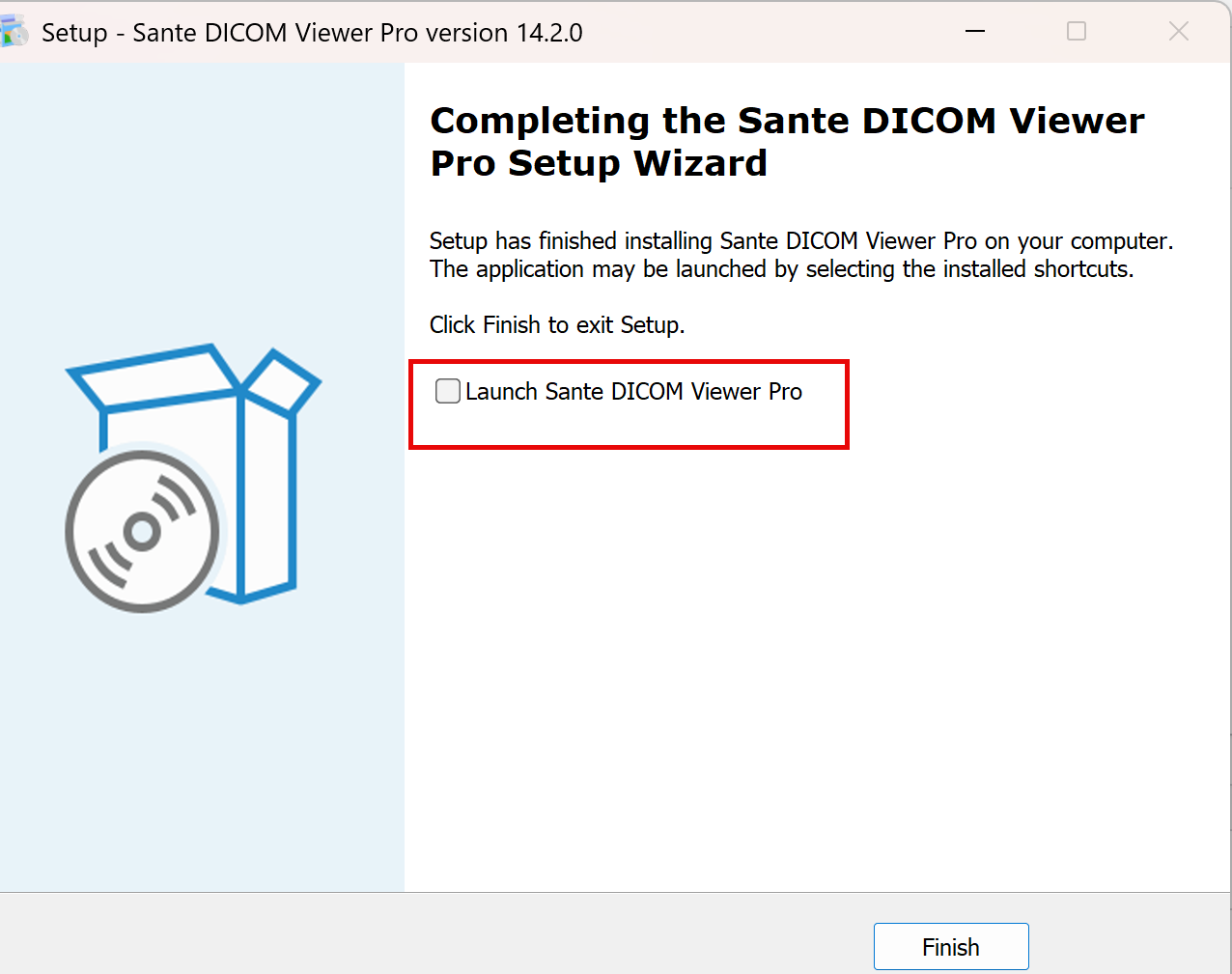Image resolution: width=1232 pixels, height=974 pixels.
Task: Click the grayed-out maximize window button
Action: point(1077,32)
